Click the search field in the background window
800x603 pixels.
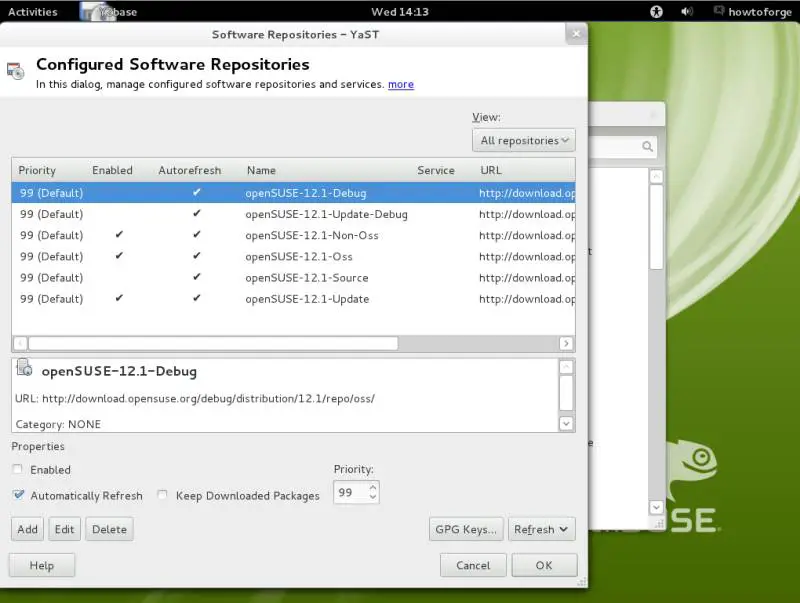tap(621, 147)
